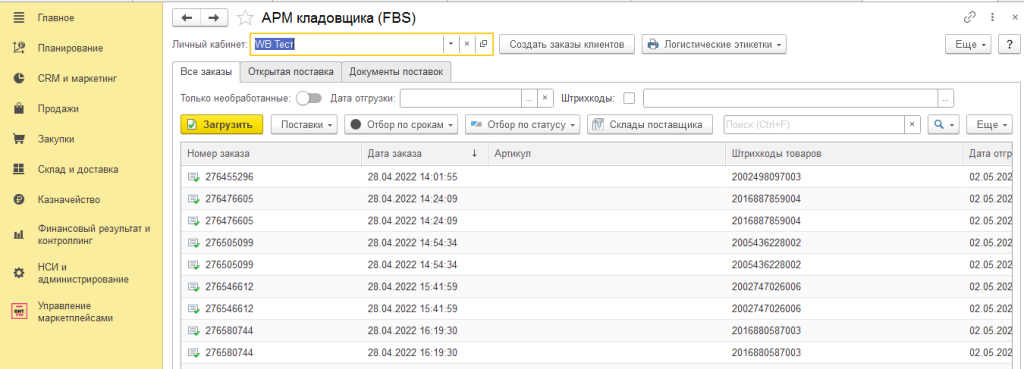Open Логистические этикетки print dropdown

coord(714,44)
